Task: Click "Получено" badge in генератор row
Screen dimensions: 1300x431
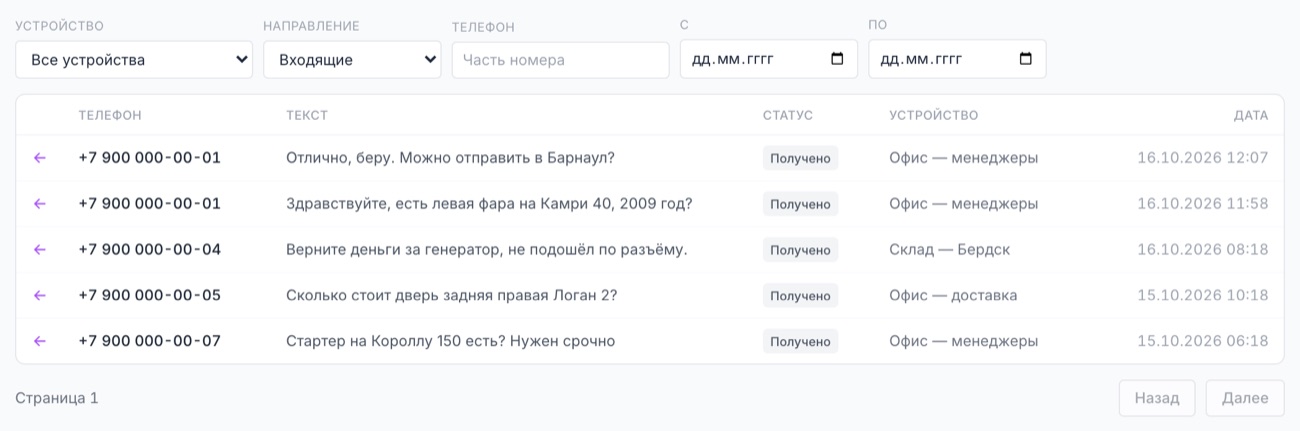Action: [x=800, y=250]
